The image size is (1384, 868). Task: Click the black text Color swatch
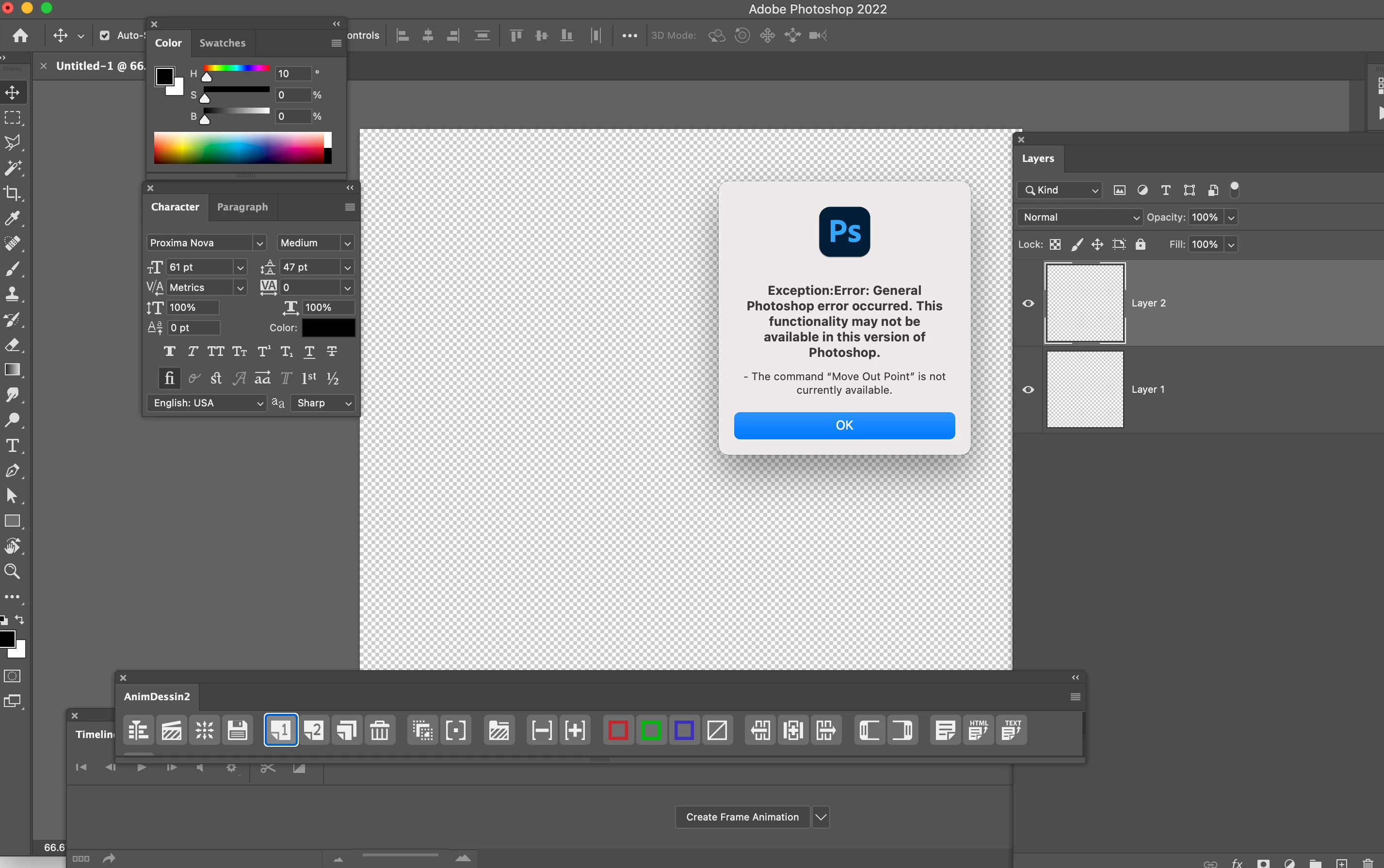(x=328, y=328)
